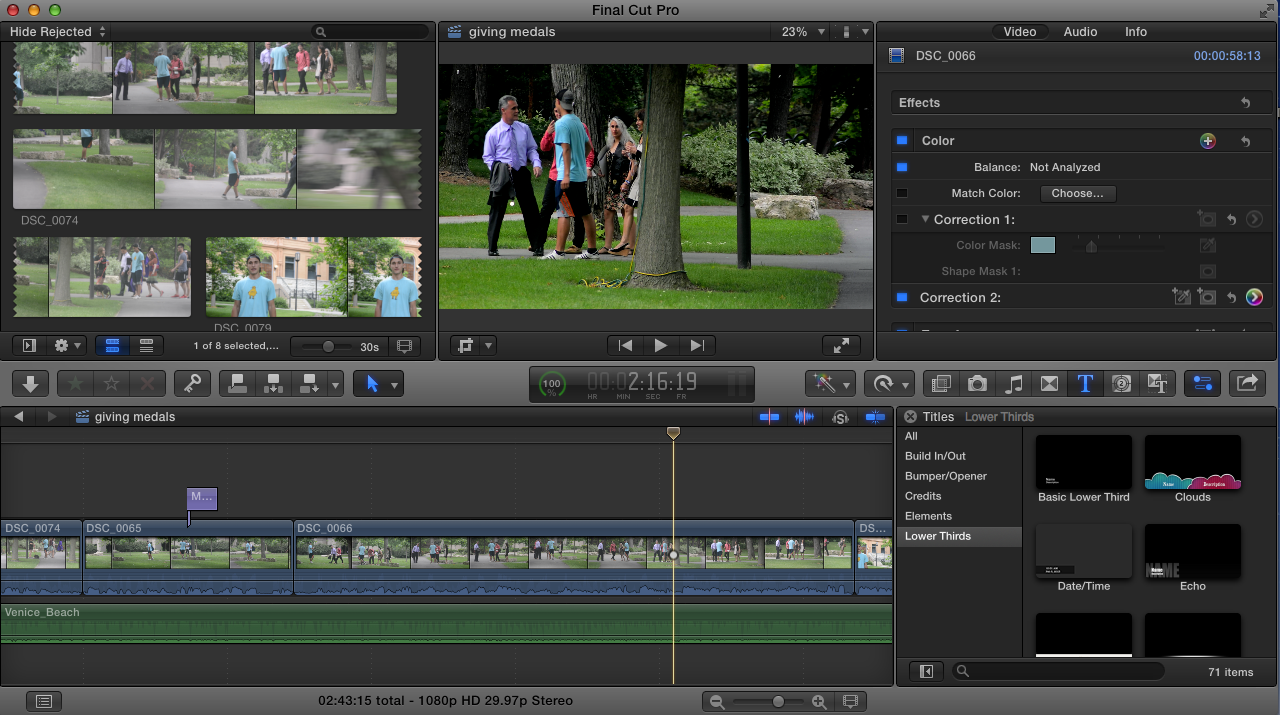
Task: Disable the Correction 2 checkbox
Action: pyautogui.click(x=902, y=297)
